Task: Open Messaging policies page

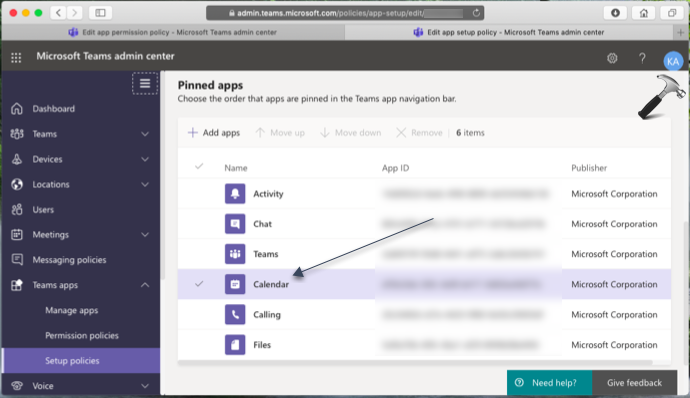Action: pyautogui.click(x=69, y=260)
